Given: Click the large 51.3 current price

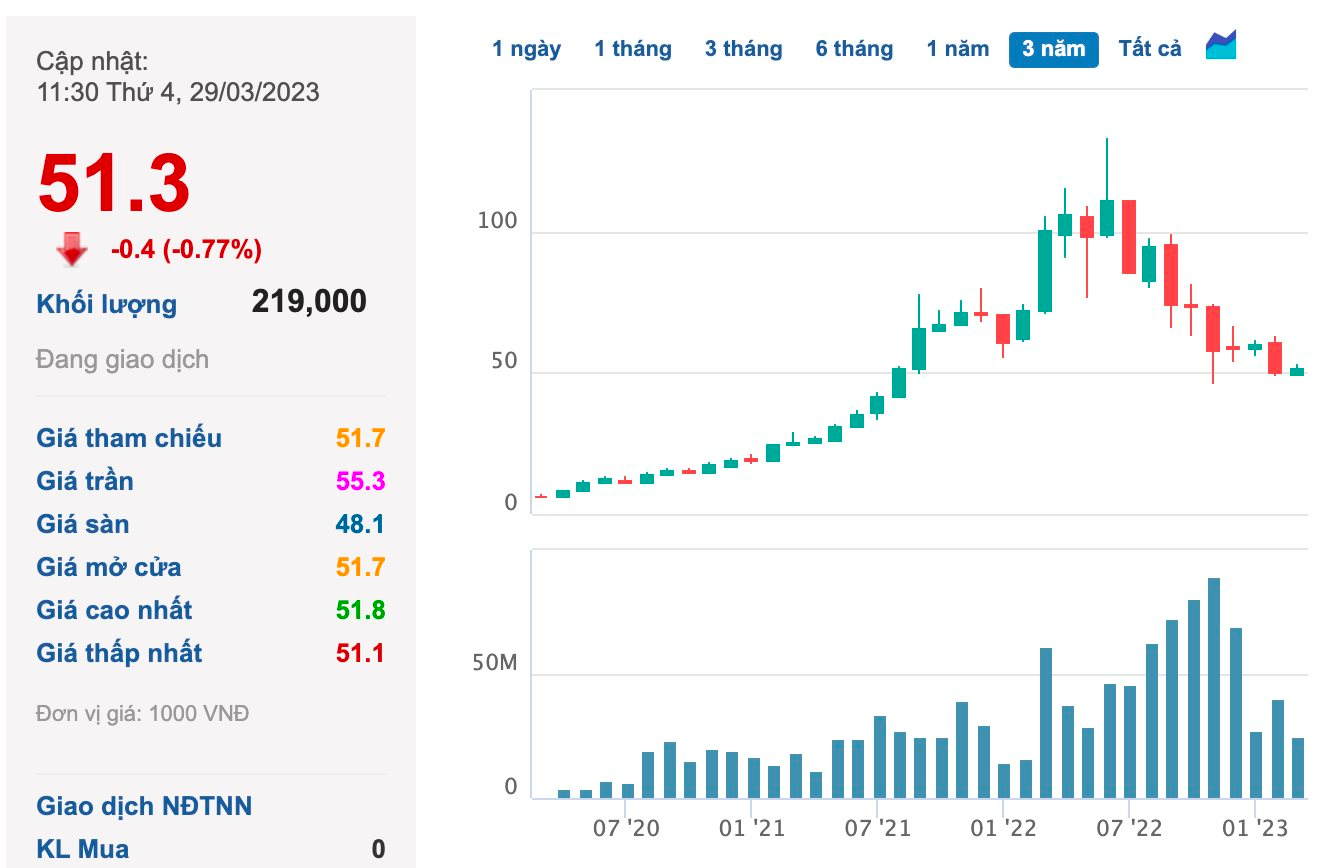Looking at the screenshot, I should [114, 185].
